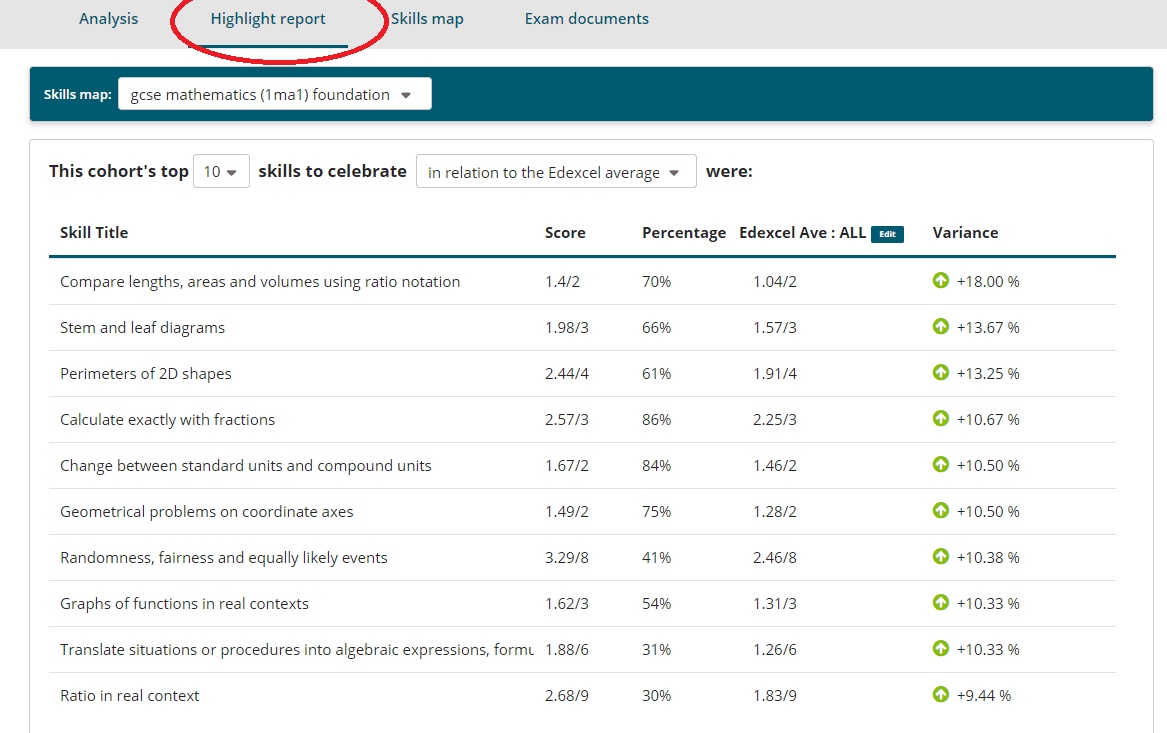Click the +9.44 % variance value
1167x733 pixels.
tap(984, 696)
